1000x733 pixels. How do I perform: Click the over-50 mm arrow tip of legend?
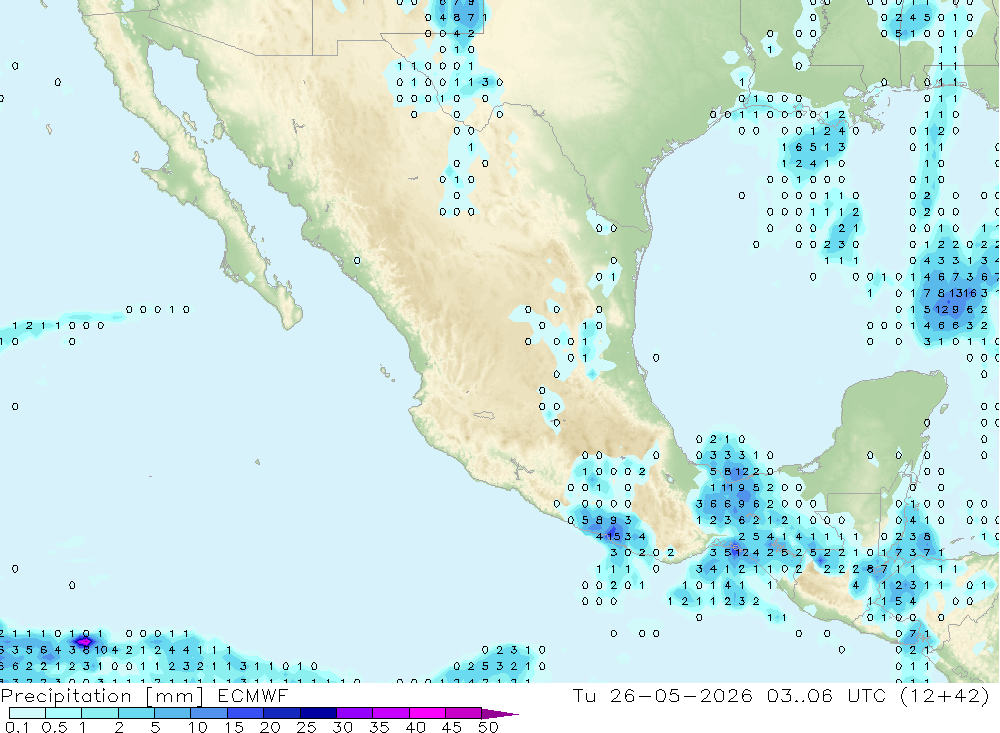pos(500,713)
